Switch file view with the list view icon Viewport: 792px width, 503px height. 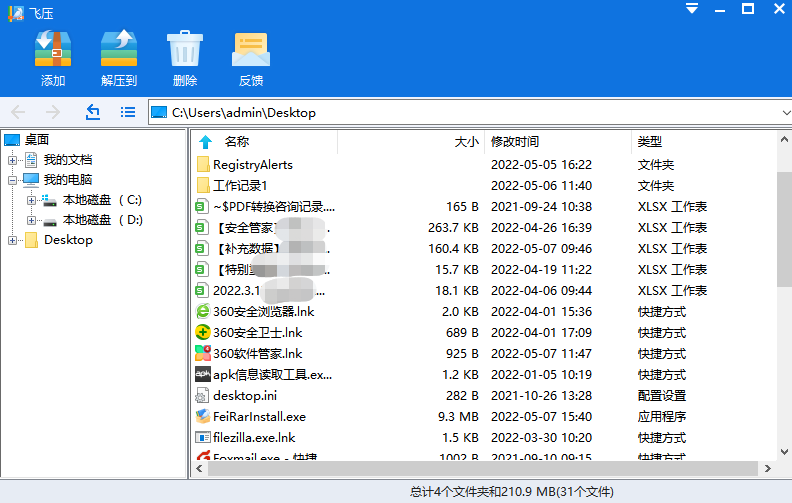[128, 112]
